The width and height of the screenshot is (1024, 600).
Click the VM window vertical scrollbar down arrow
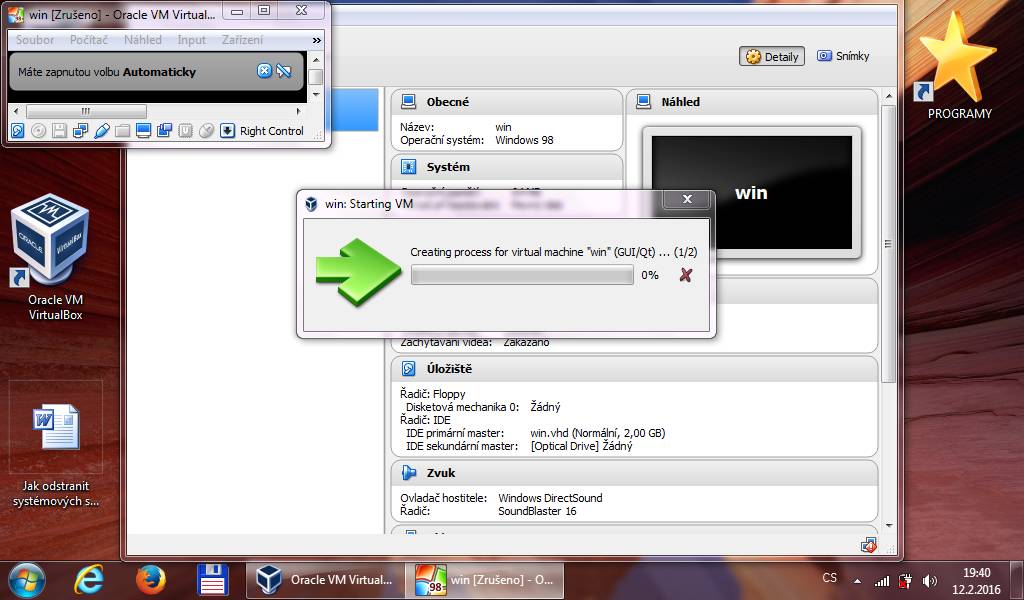click(x=316, y=94)
